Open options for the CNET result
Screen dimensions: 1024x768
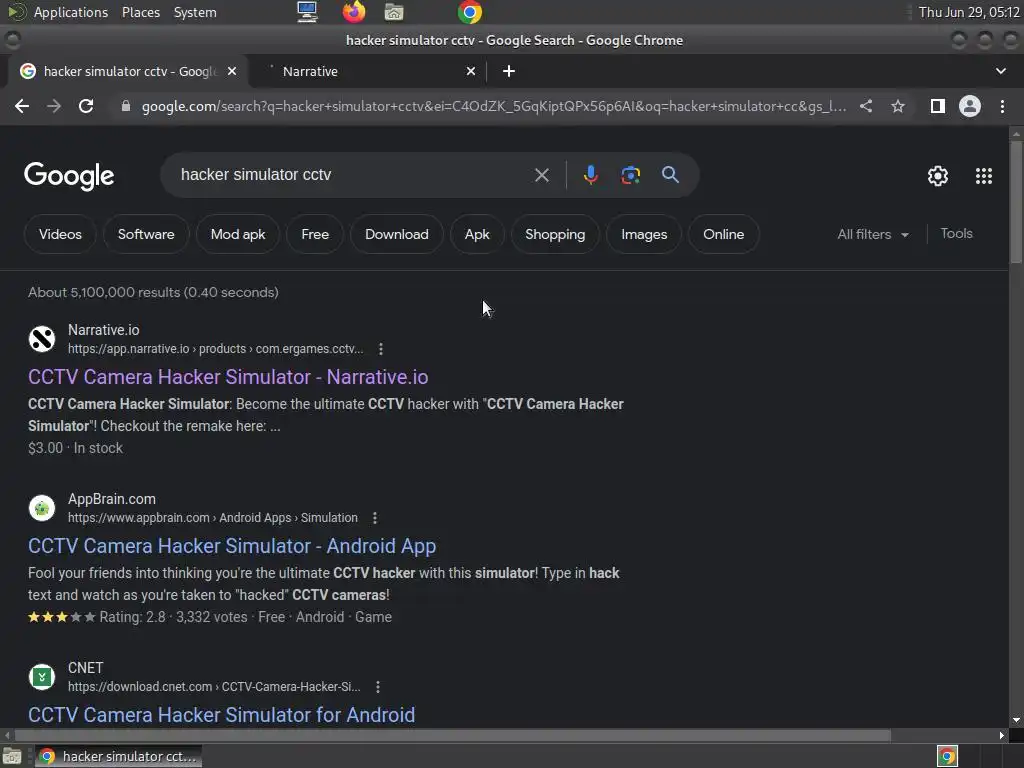pos(377,687)
